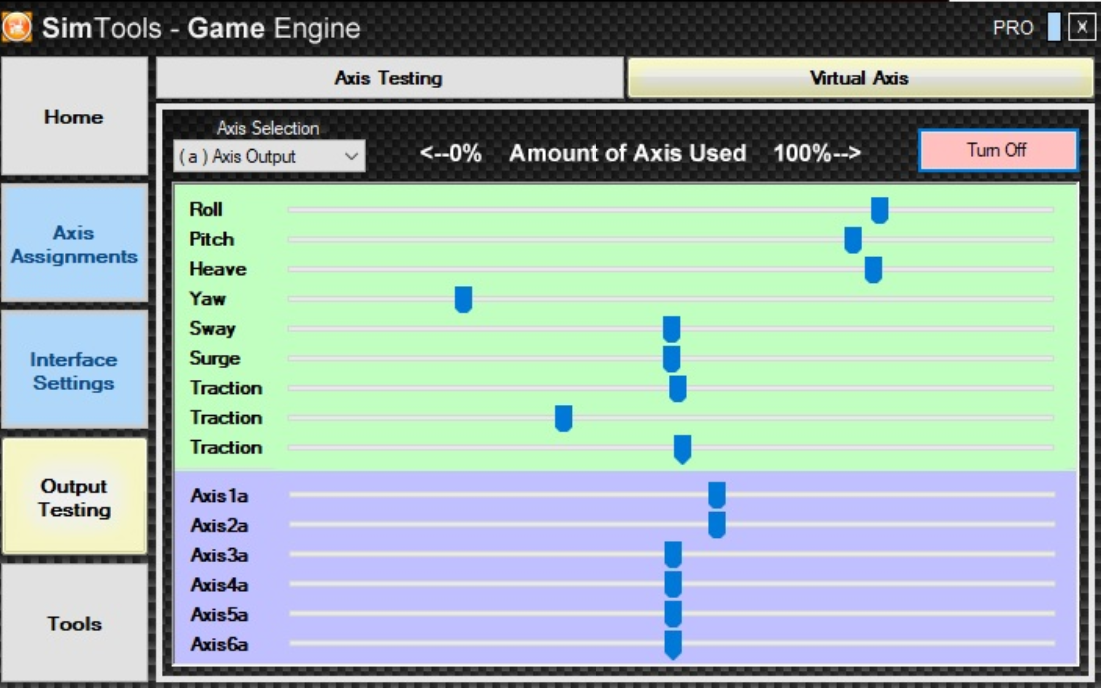Open Axis Assignments section
Screen dimensions: 1101x688
tap(74, 244)
